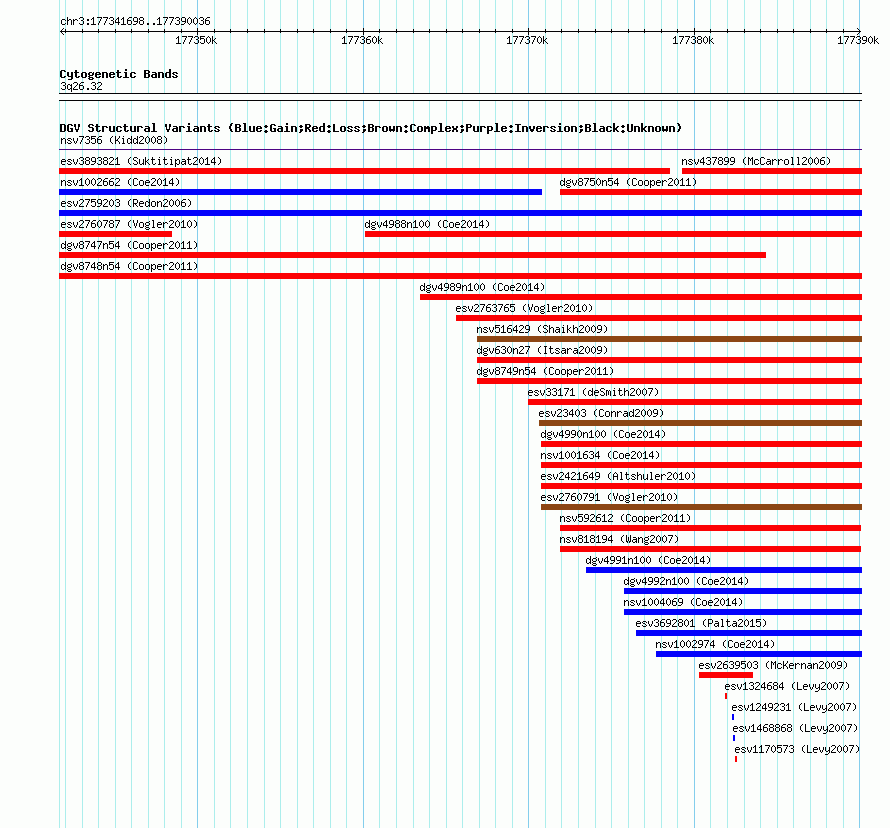890x828 pixels.
Task: Click the 177380k ruler label
Action: (693, 40)
